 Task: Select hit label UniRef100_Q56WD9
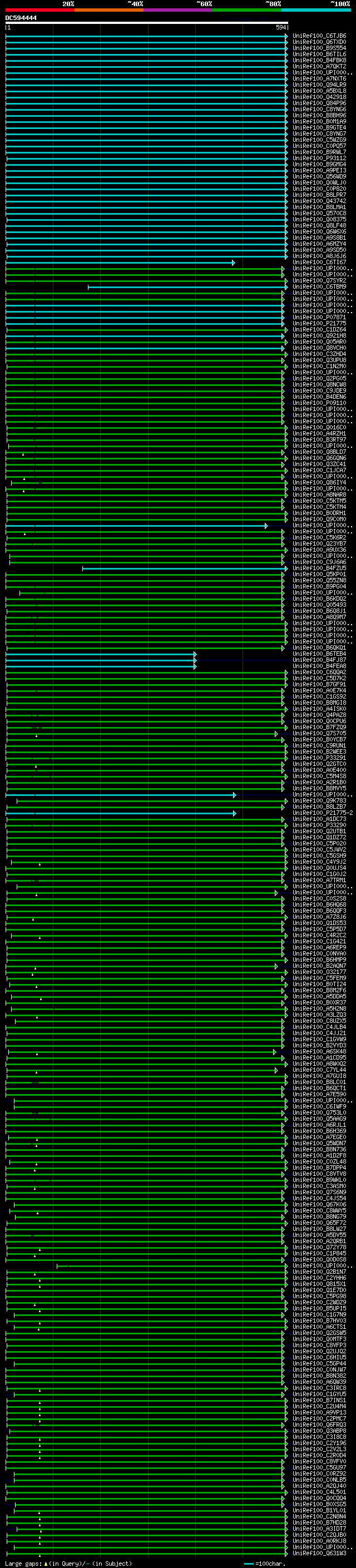tap(319, 177)
